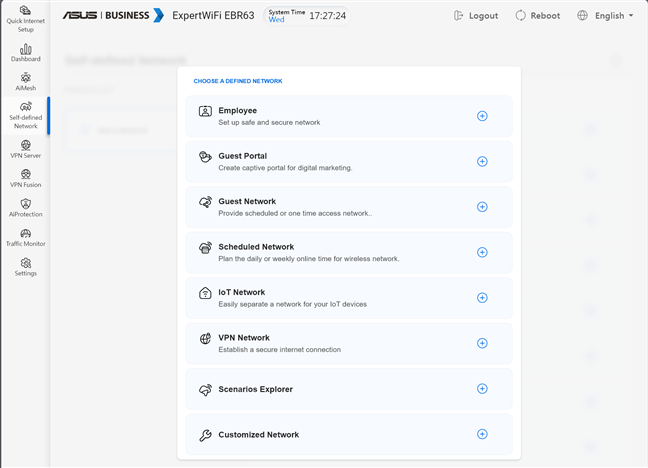Open Quick Internet Setup from sidebar
The width and height of the screenshot is (648, 468).
(x=25, y=19)
